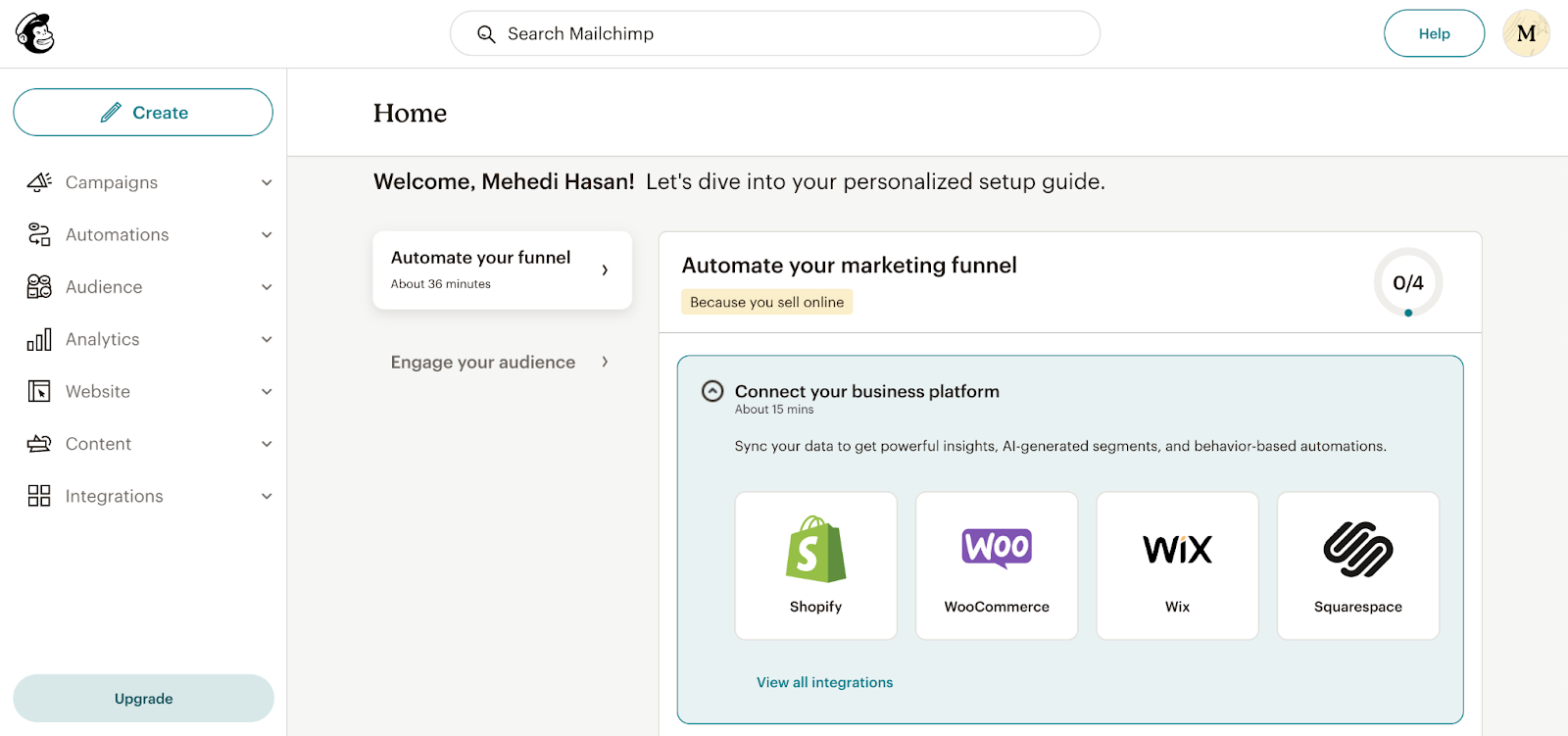Expand the Website menu chevron
Screen dimensions: 1568x736
(267, 391)
